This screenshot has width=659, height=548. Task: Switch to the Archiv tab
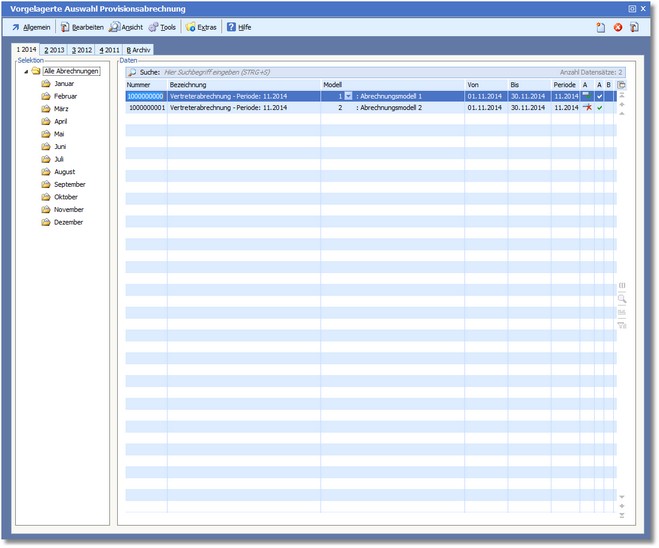(139, 49)
